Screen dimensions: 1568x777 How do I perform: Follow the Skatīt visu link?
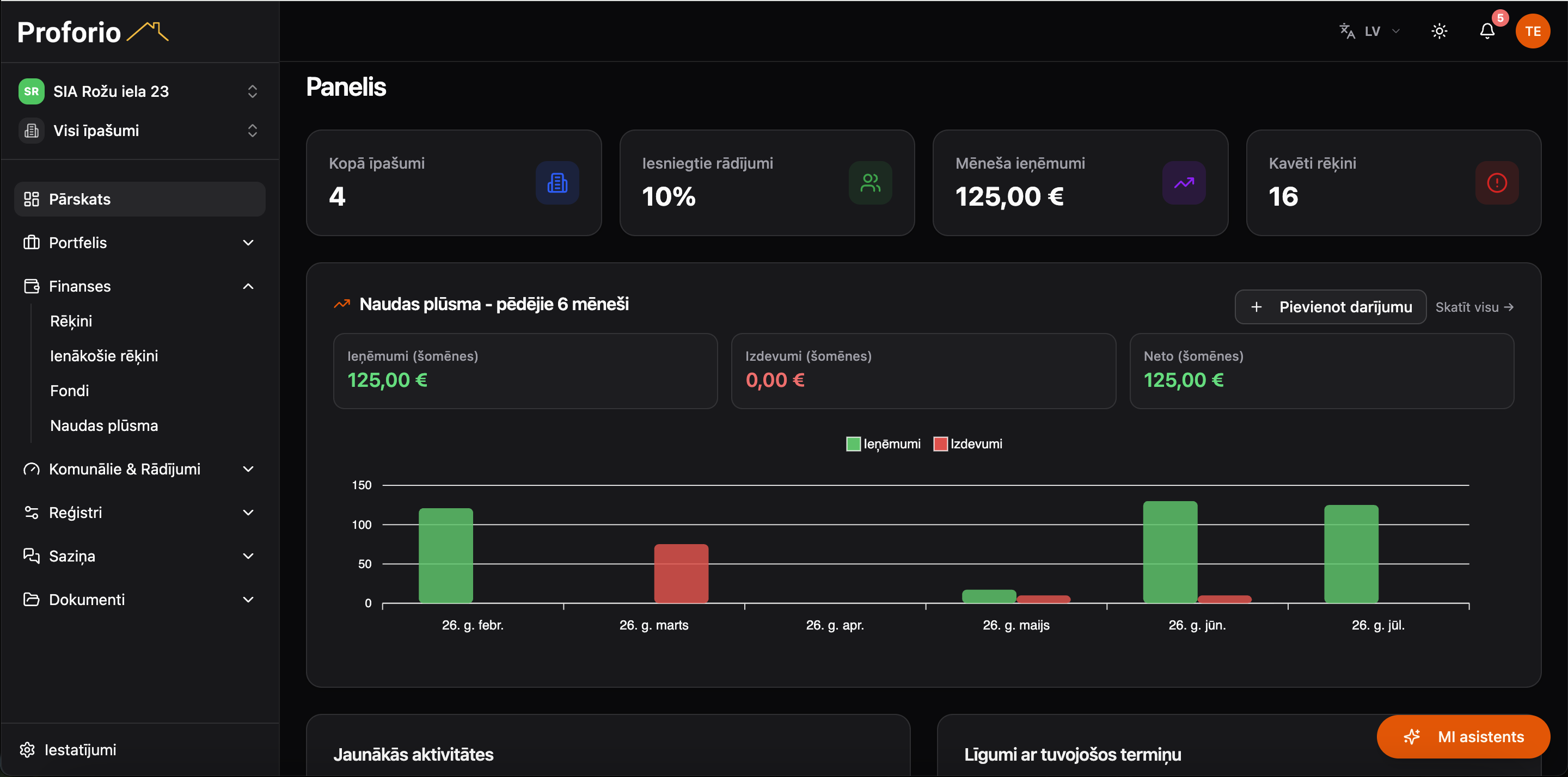point(1474,307)
